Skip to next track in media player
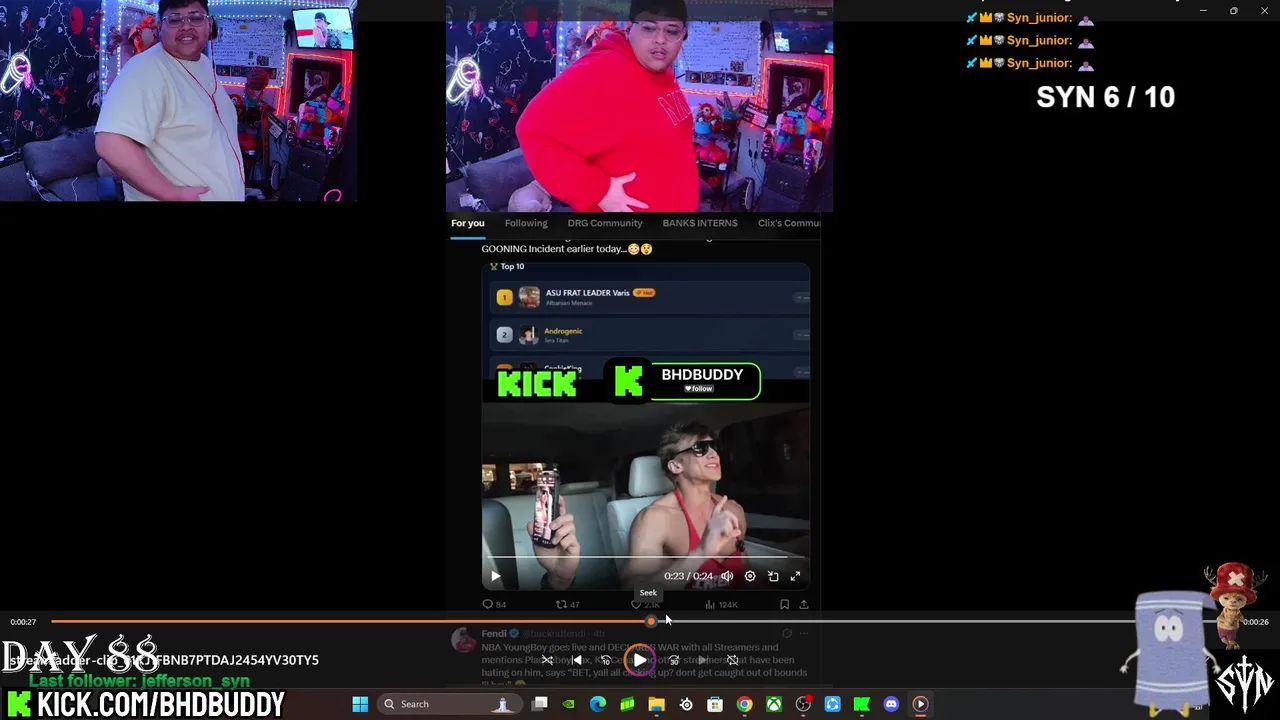Screen dimensions: 1280x720 click(703, 660)
